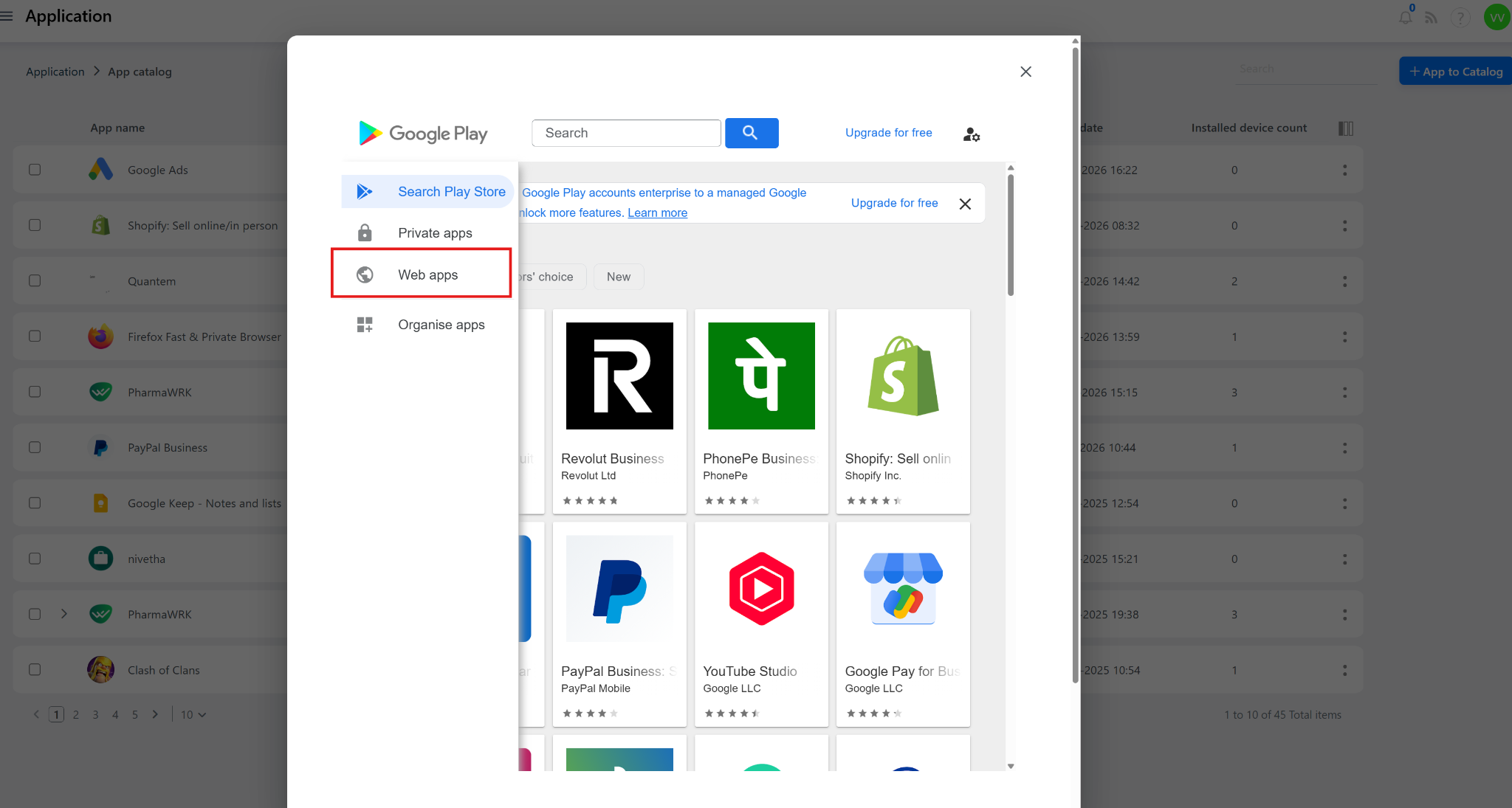Screen dimensions: 1512x808
Task: Open the 10 per page dropdown
Action: [193, 714]
